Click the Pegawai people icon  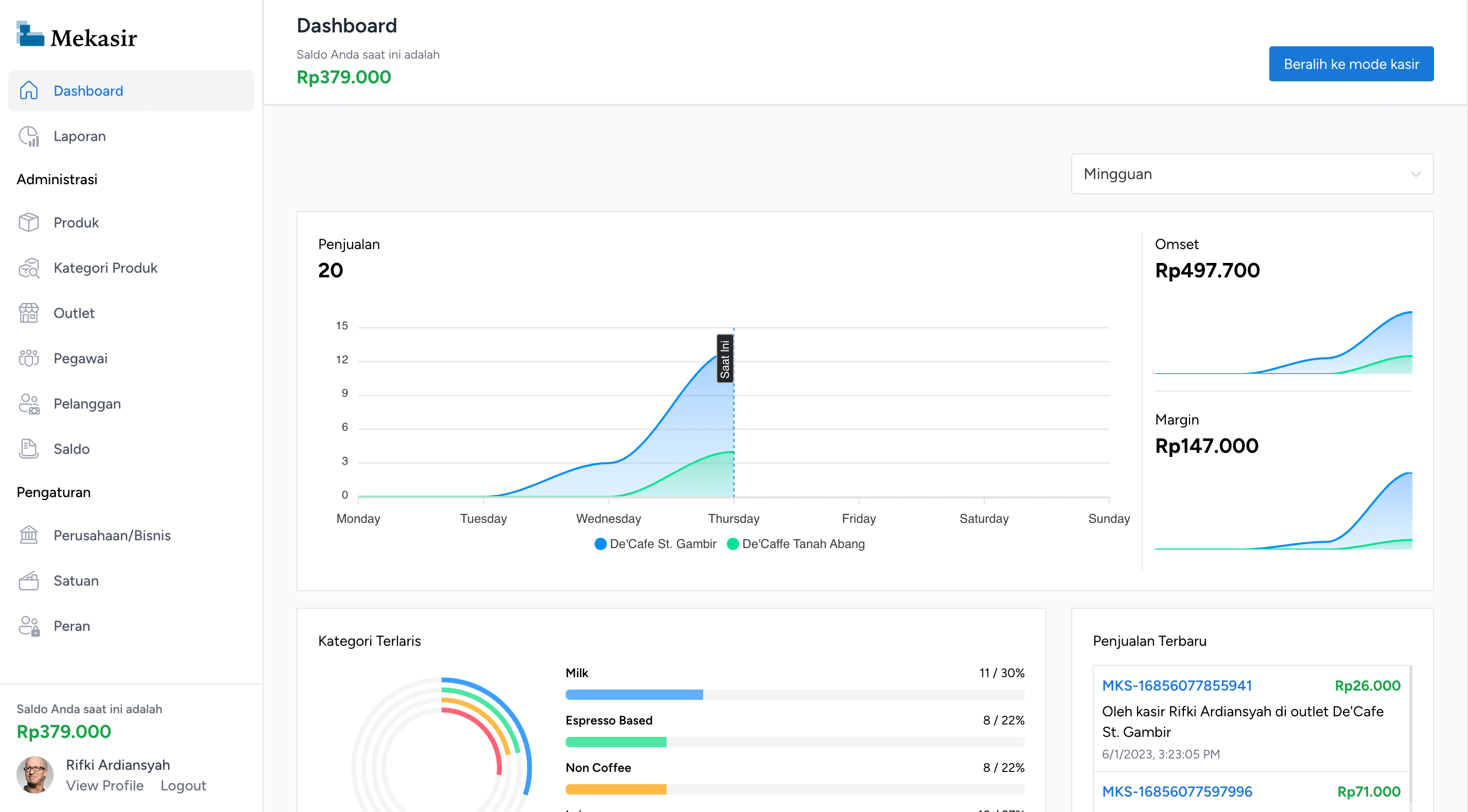[28, 359]
